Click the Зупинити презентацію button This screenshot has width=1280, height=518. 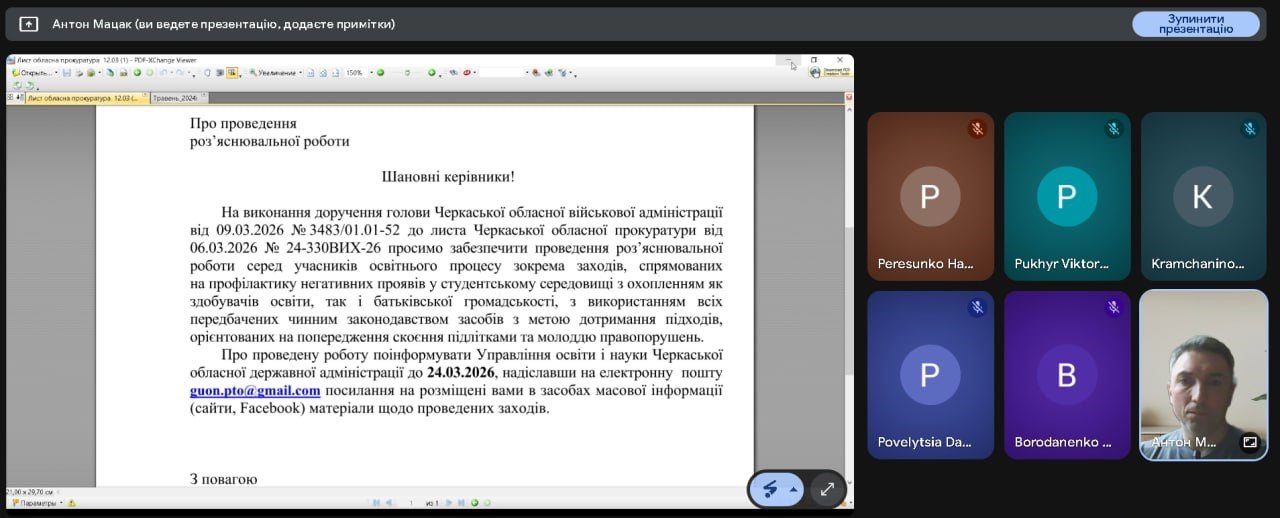click(x=1195, y=24)
